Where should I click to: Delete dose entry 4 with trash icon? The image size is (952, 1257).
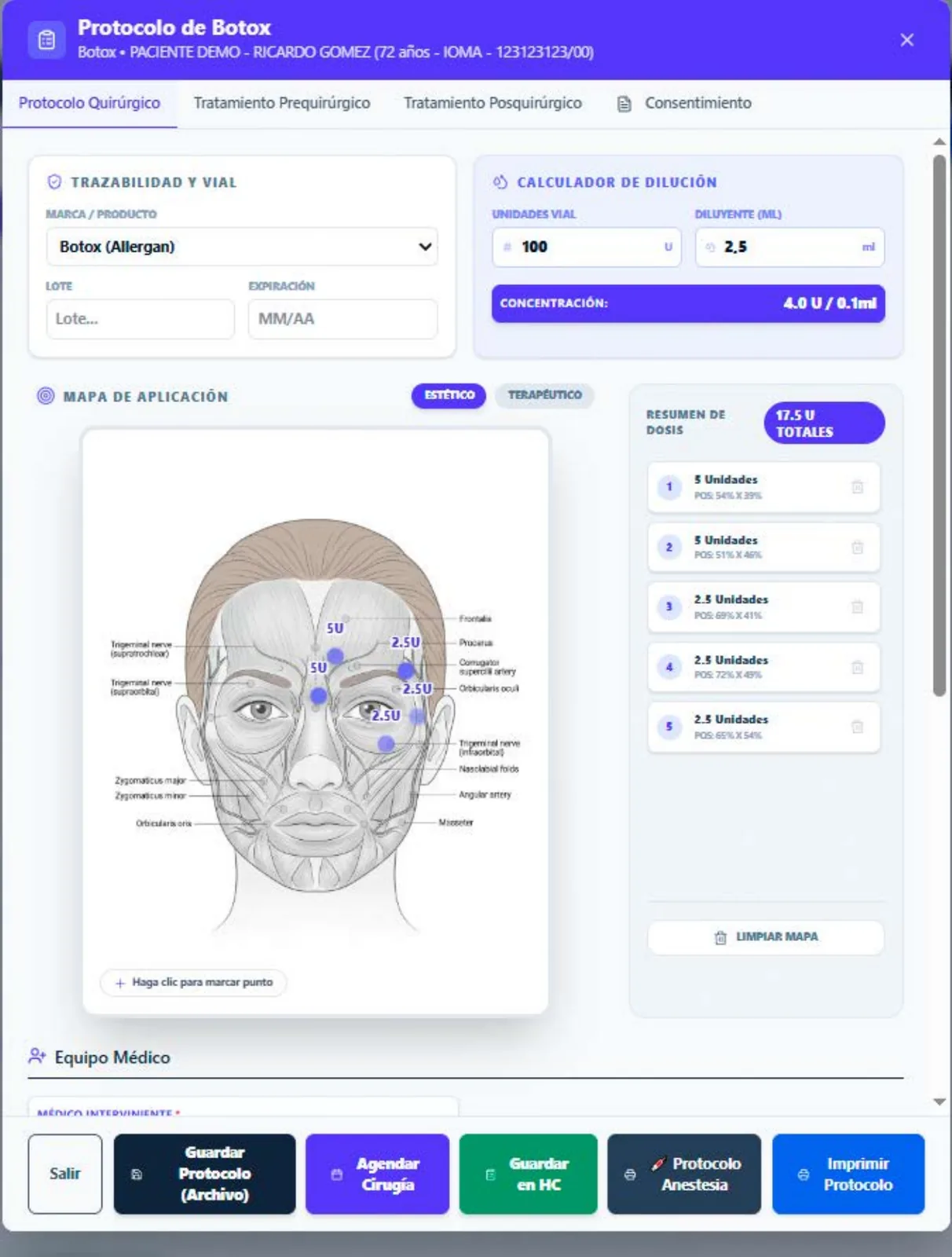857,667
